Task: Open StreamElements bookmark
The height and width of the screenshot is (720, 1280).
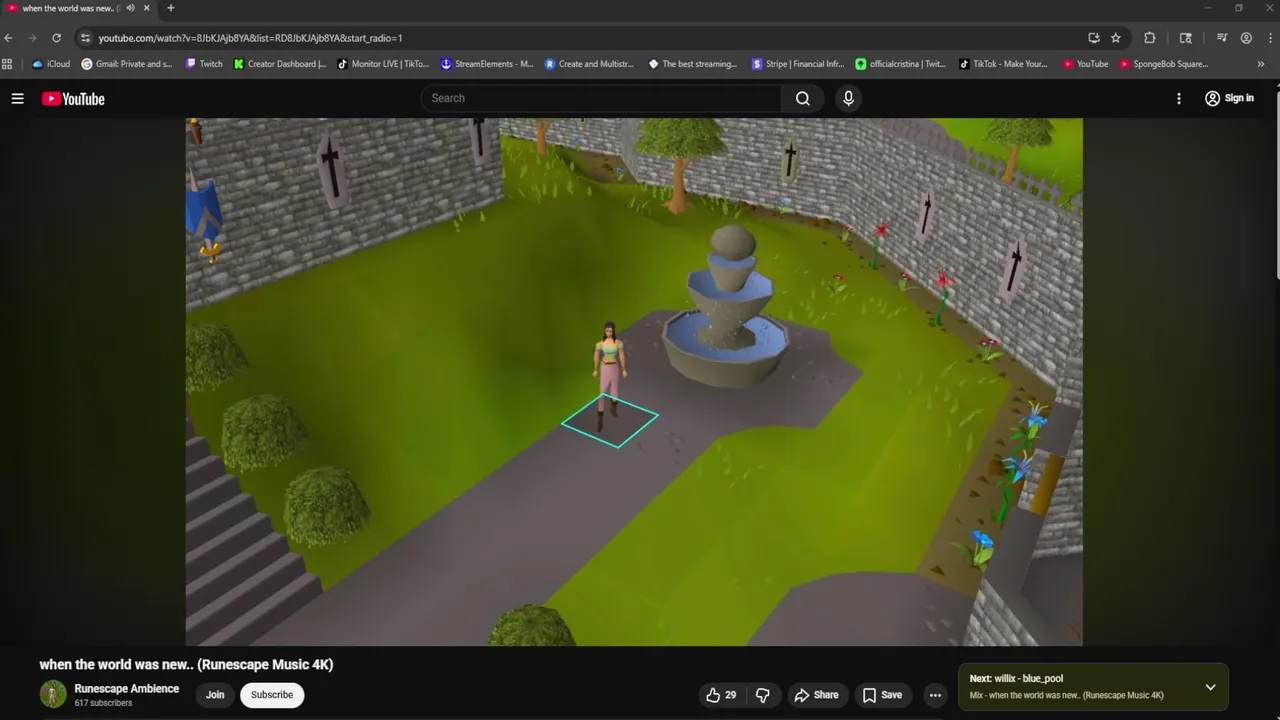Action: [487, 64]
